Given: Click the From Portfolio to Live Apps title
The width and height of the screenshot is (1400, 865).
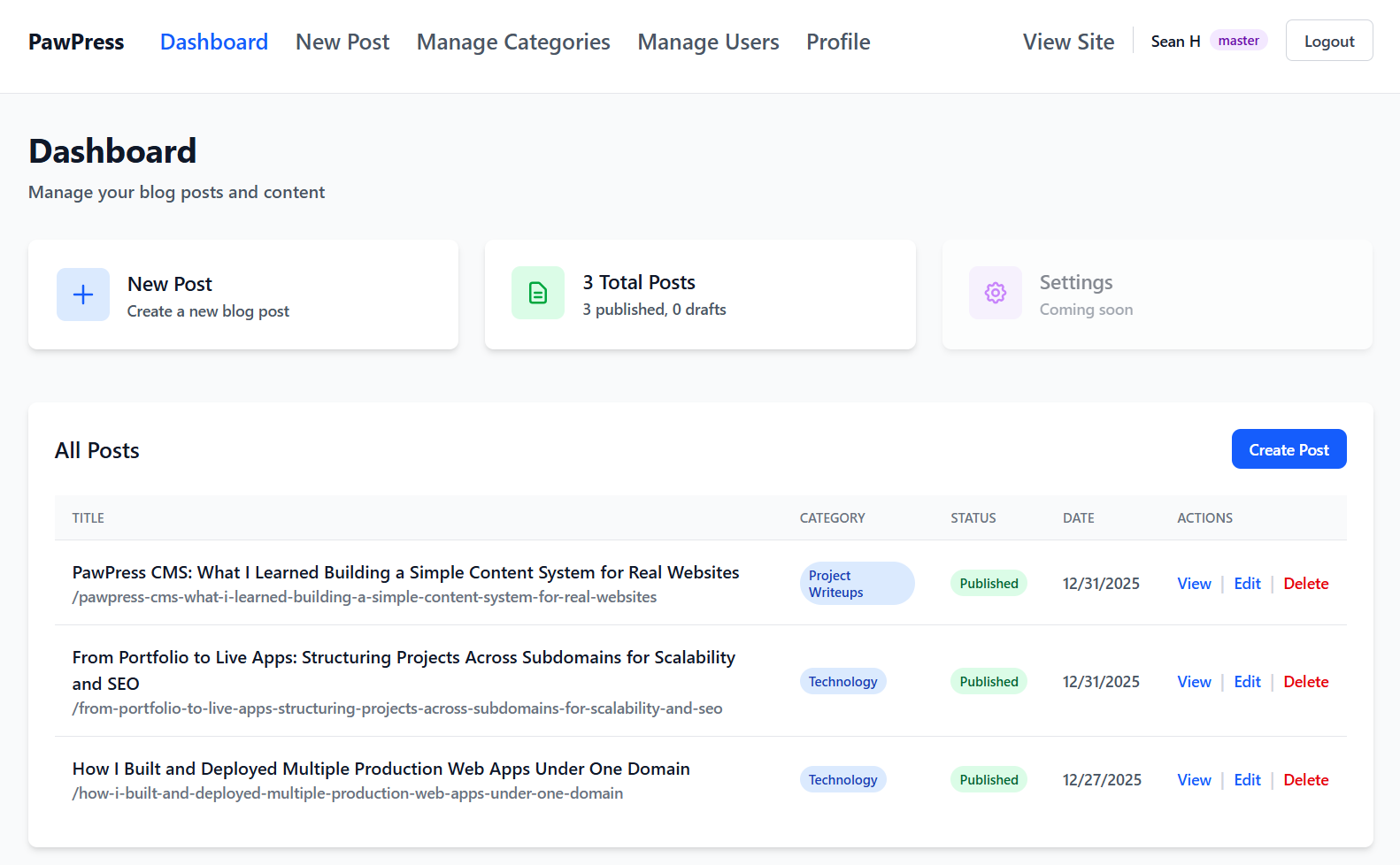Looking at the screenshot, I should coord(404,670).
